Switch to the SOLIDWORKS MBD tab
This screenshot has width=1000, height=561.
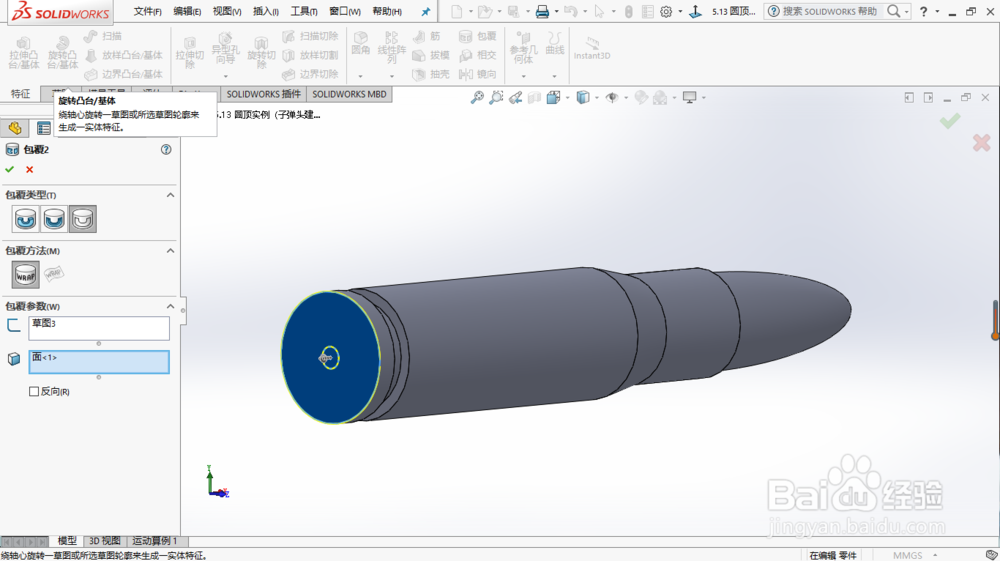click(349, 94)
